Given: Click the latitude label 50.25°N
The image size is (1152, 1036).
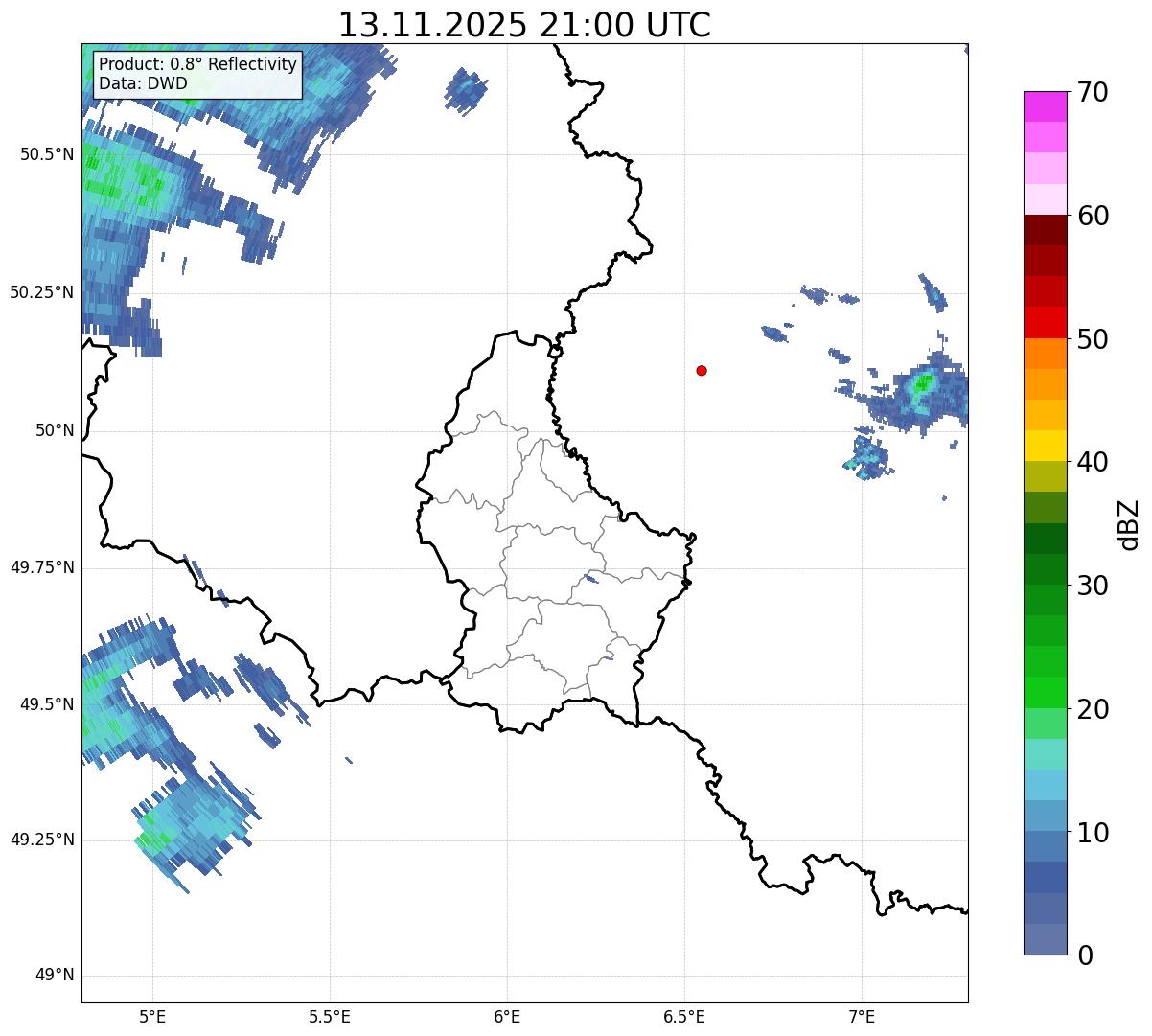Looking at the screenshot, I should [42, 292].
